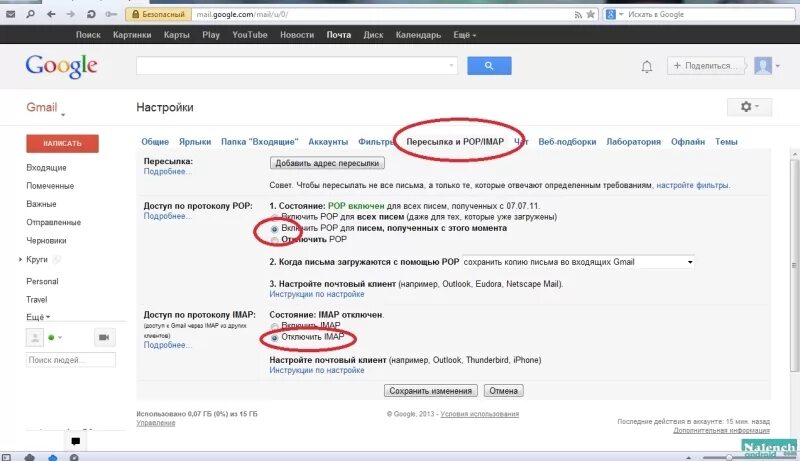
Task: Click the blue Google search button
Action: [489, 66]
